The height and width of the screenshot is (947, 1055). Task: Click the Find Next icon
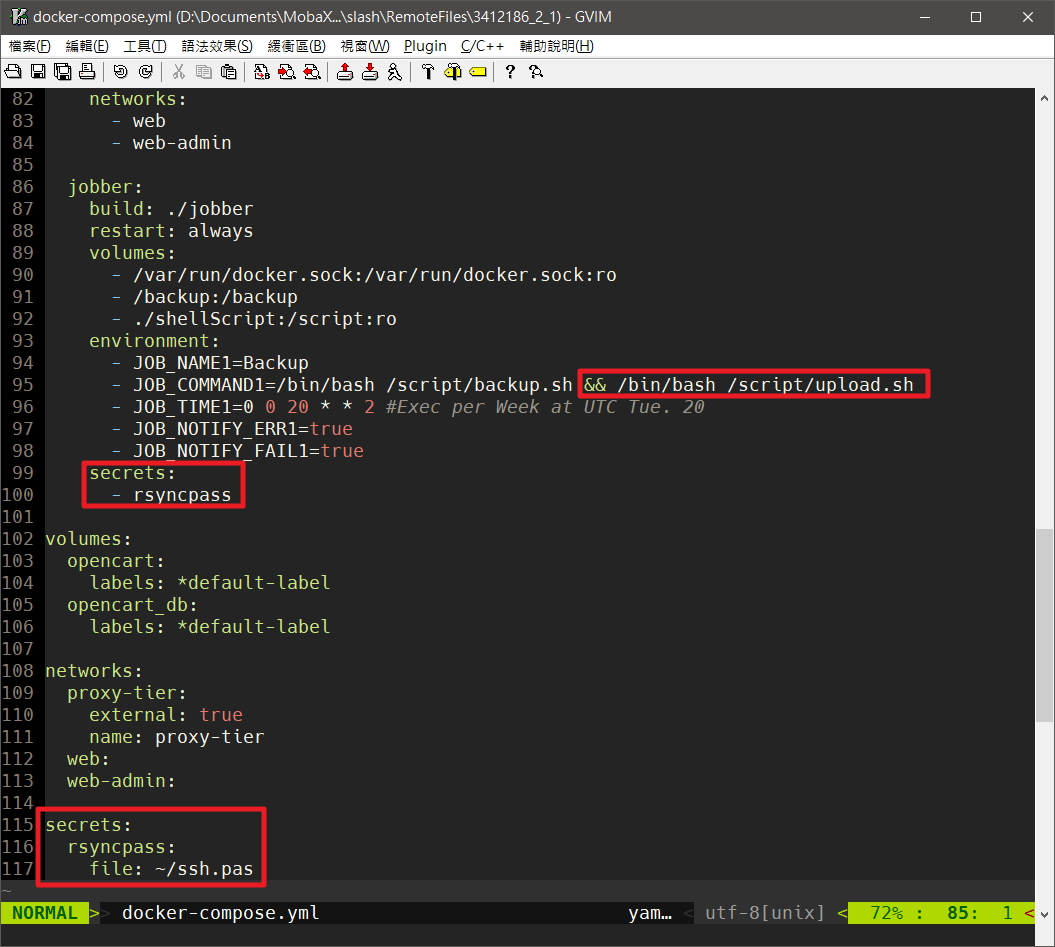coord(287,71)
